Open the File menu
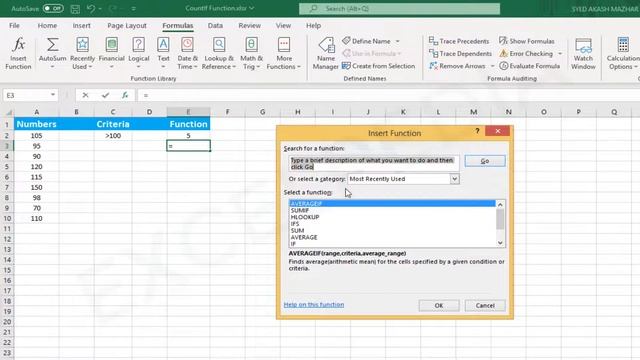This screenshot has height=360, width=640. (14, 25)
